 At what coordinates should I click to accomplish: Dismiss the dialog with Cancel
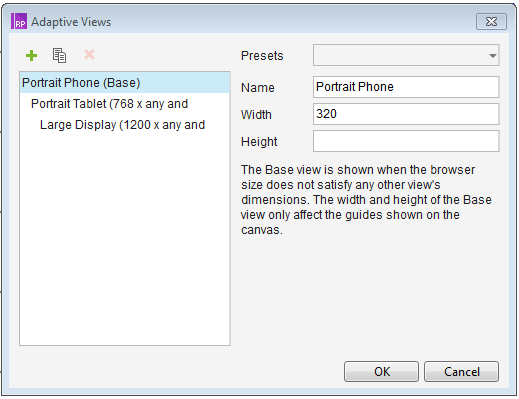pos(461,371)
